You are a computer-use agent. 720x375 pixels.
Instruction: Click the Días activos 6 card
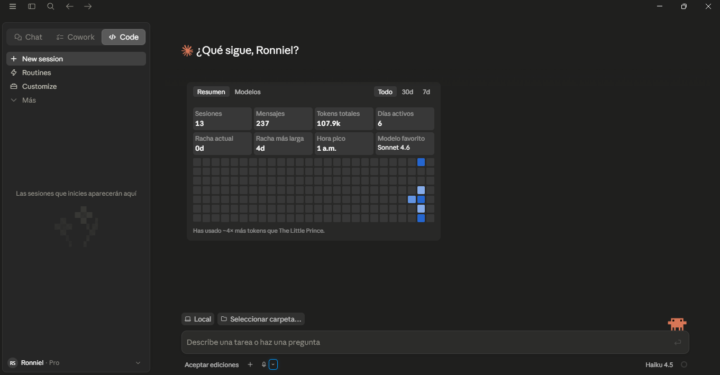click(405, 118)
